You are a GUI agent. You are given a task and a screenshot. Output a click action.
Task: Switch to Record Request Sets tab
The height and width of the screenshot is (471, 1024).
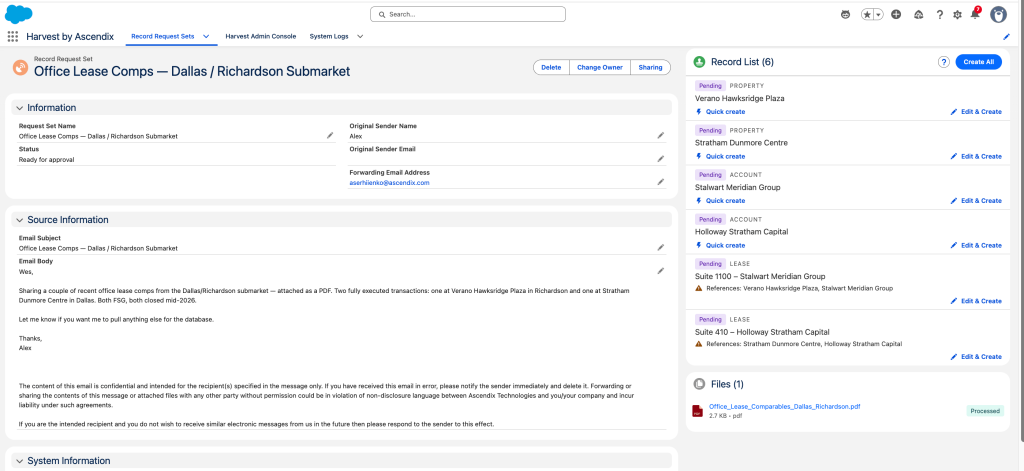163,37
